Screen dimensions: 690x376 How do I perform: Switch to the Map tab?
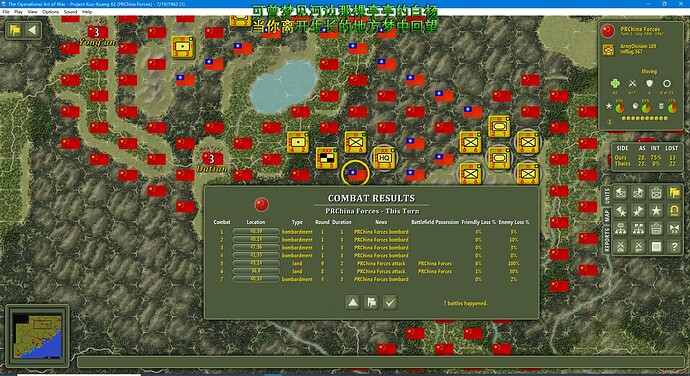tap(607, 216)
